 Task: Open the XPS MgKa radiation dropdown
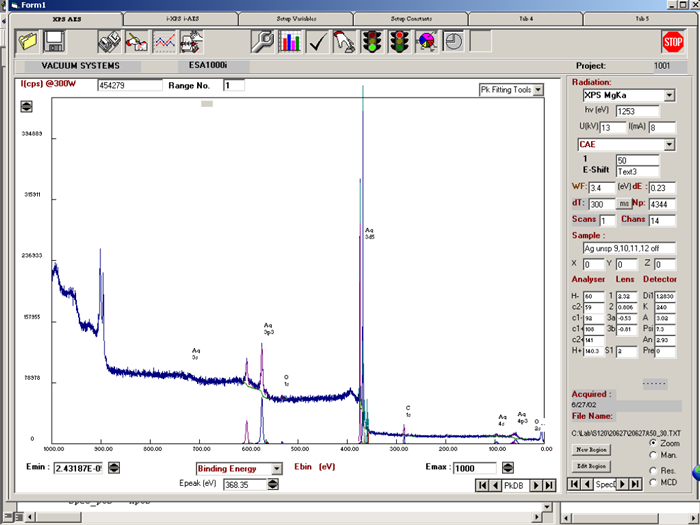pyautogui.click(x=669, y=95)
